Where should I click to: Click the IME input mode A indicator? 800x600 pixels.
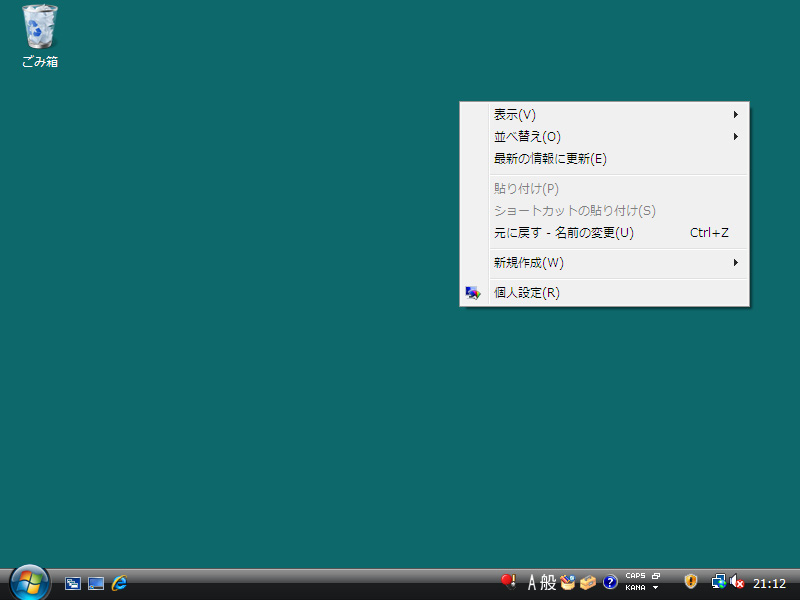pos(532,582)
